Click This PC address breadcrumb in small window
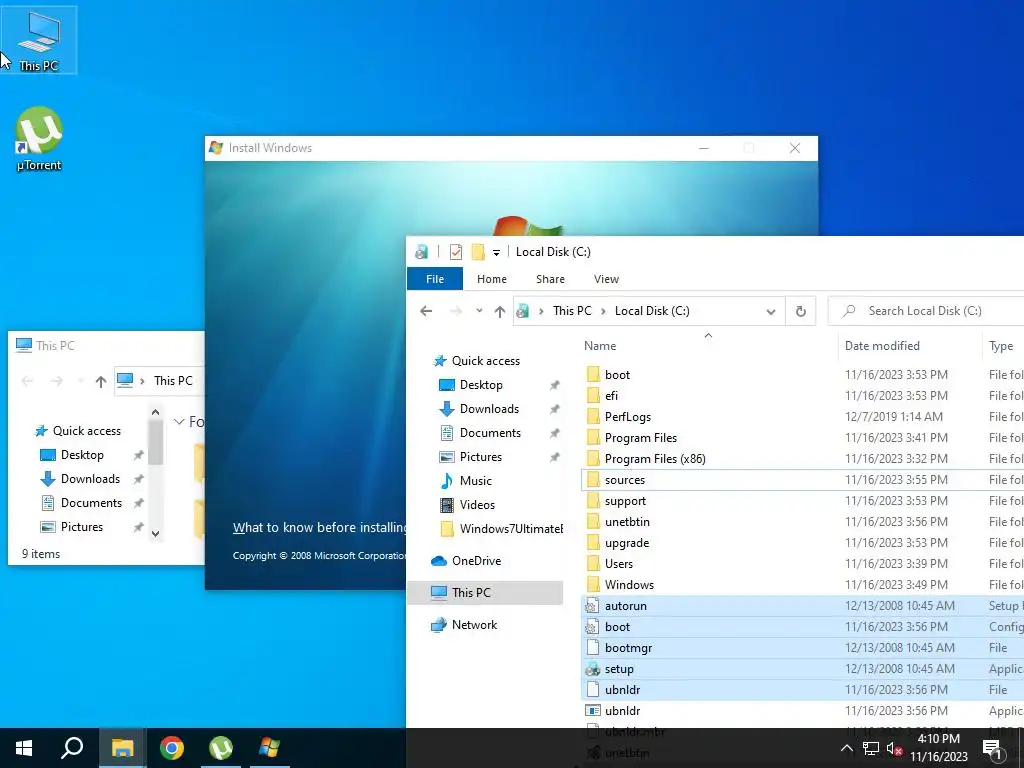The image size is (1024, 768). tap(173, 381)
